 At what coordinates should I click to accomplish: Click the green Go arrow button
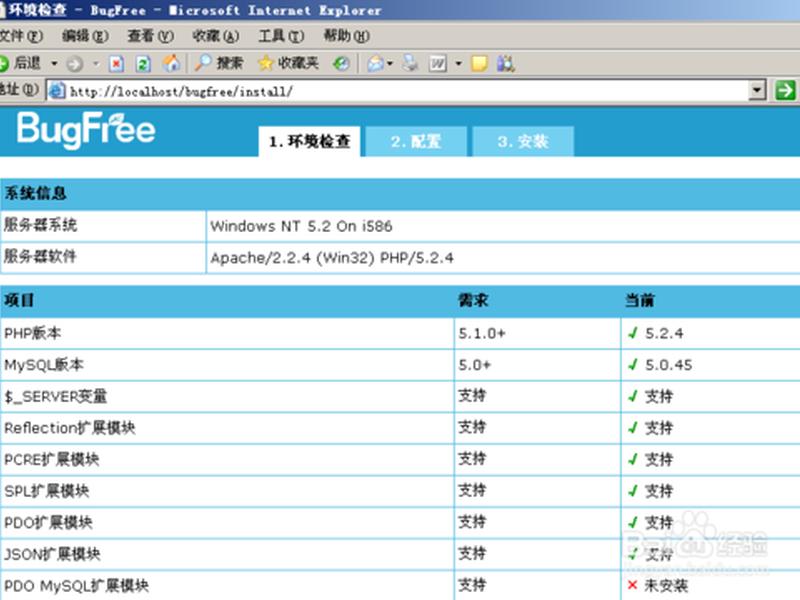[x=785, y=91]
